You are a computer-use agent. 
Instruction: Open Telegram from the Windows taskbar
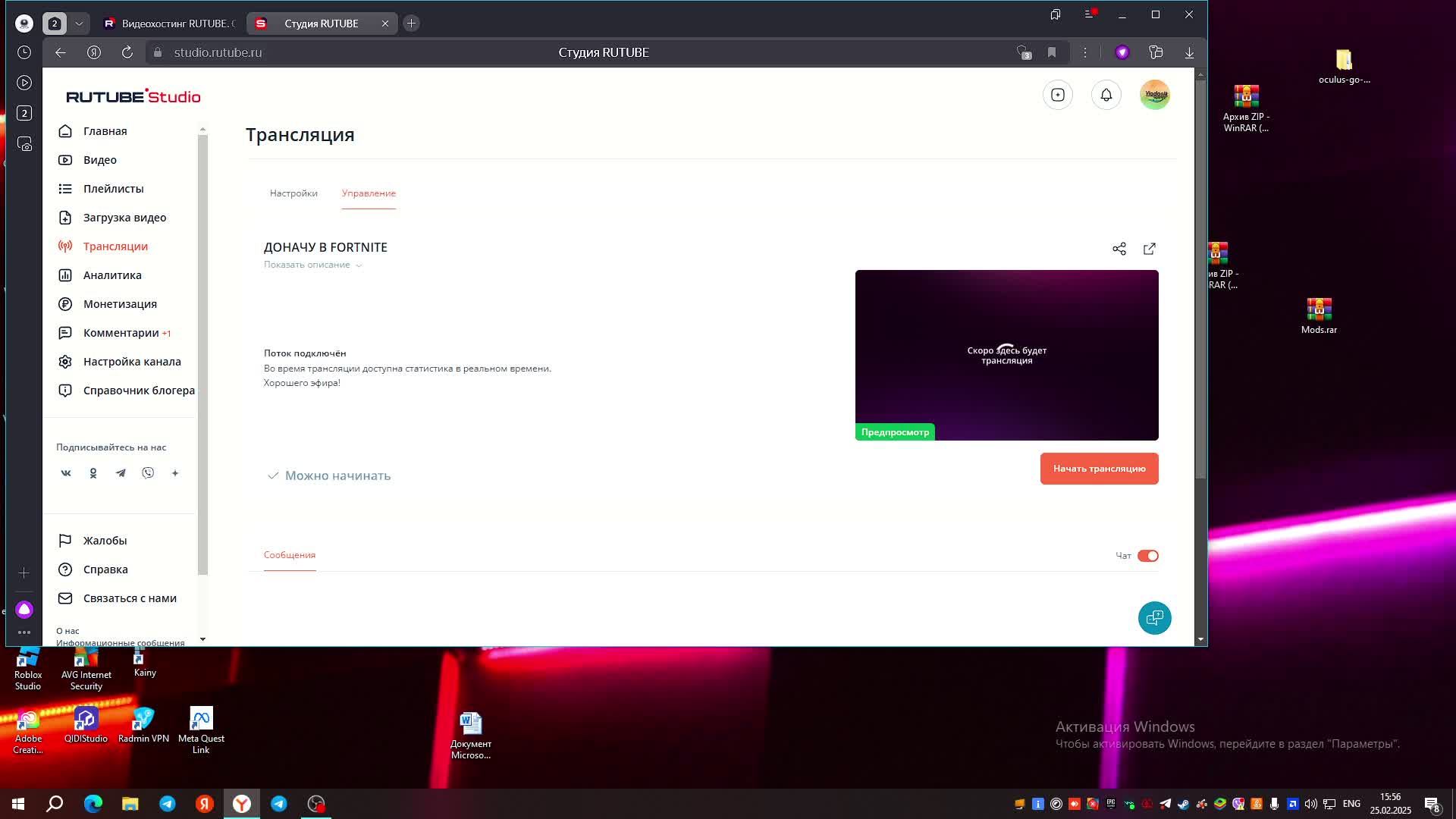point(168,804)
